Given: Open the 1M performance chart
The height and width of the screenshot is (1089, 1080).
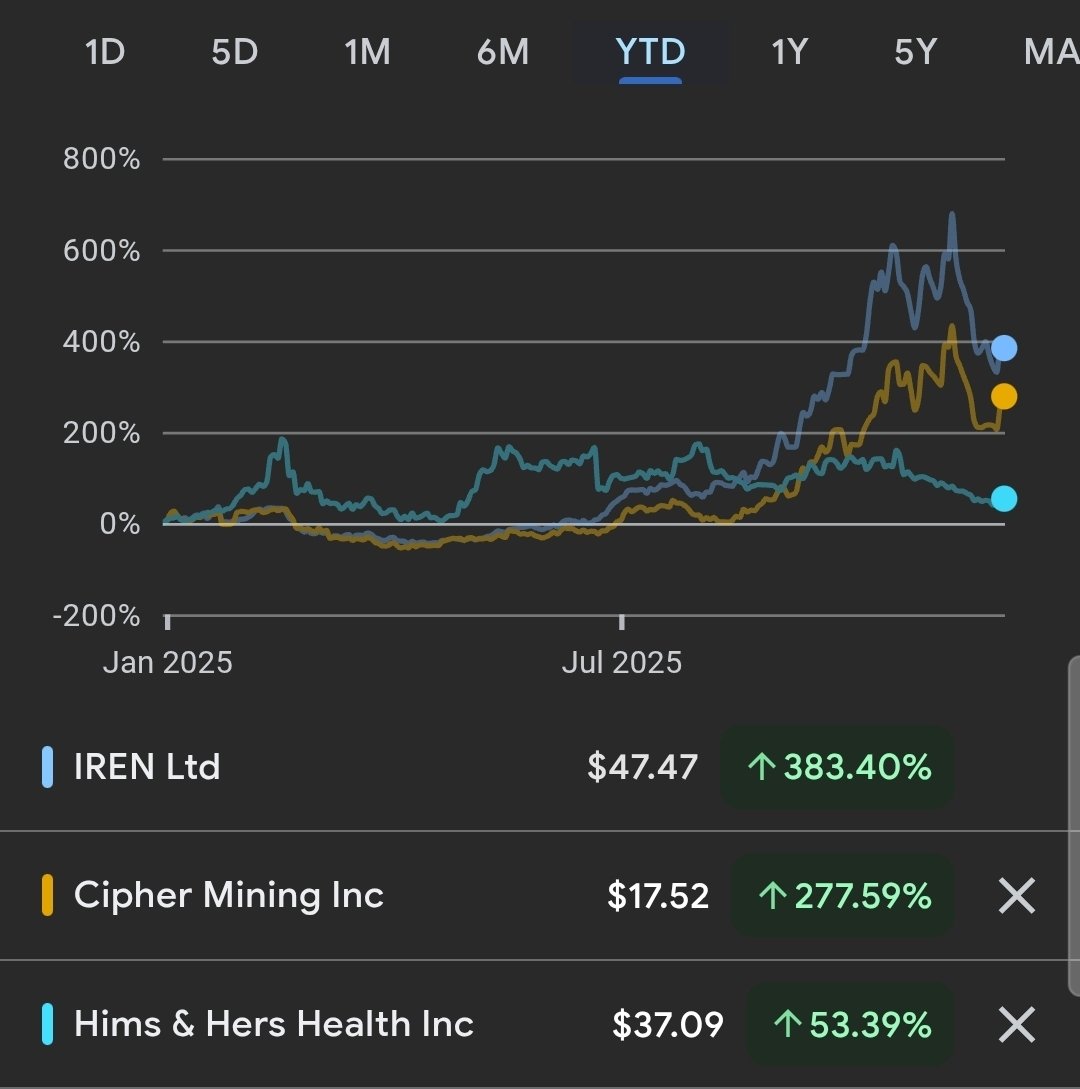Looking at the screenshot, I should (368, 53).
